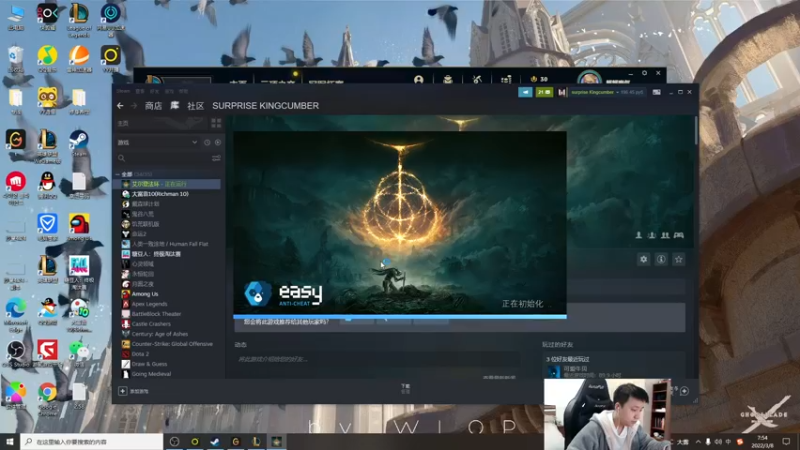
Task: Open the SURPRISE KINGCUMBER profile tab
Action: click(265, 106)
